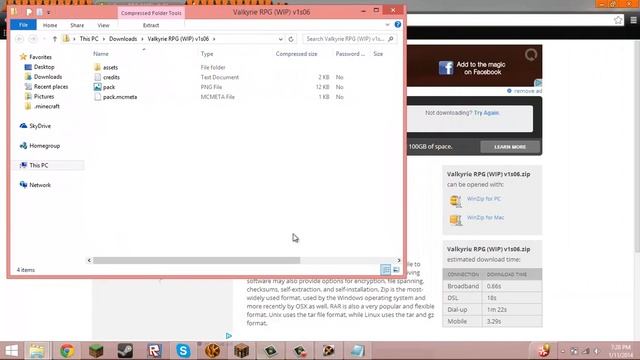
Task: Open browser hamburger menu
Action: click(x=633, y=20)
